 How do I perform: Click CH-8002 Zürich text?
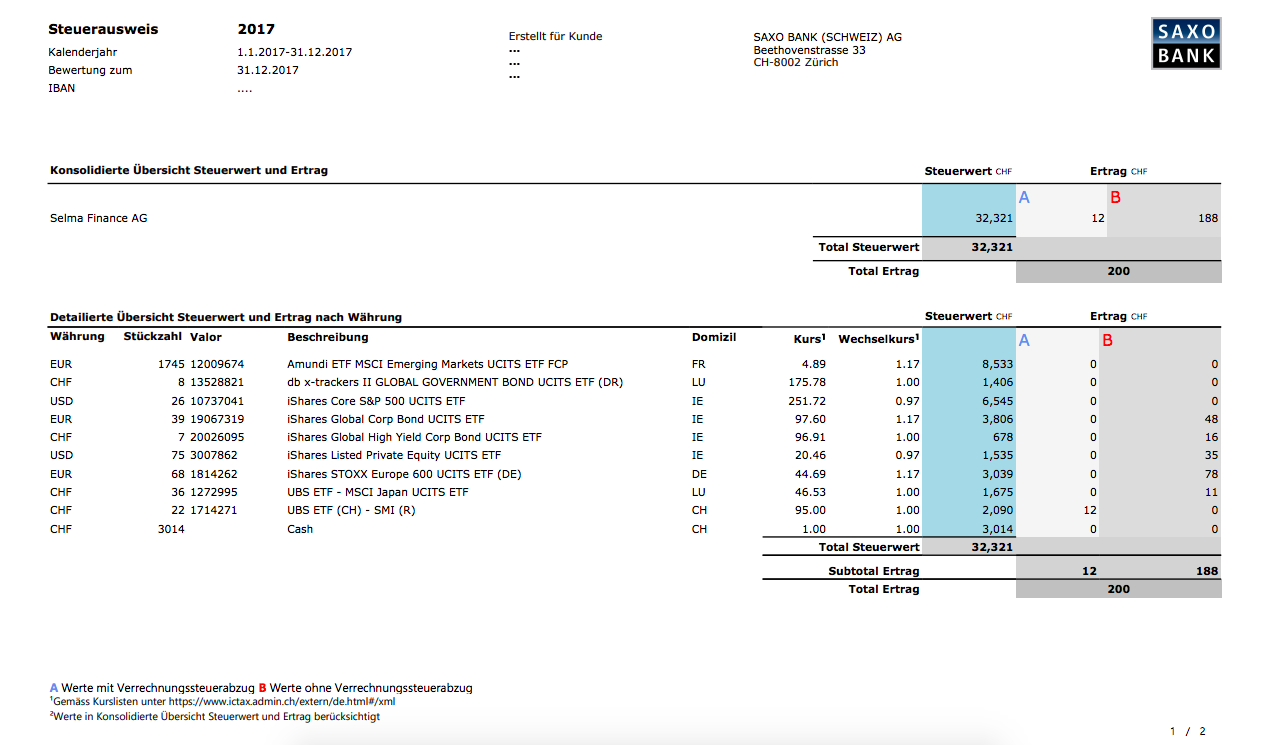pos(796,62)
